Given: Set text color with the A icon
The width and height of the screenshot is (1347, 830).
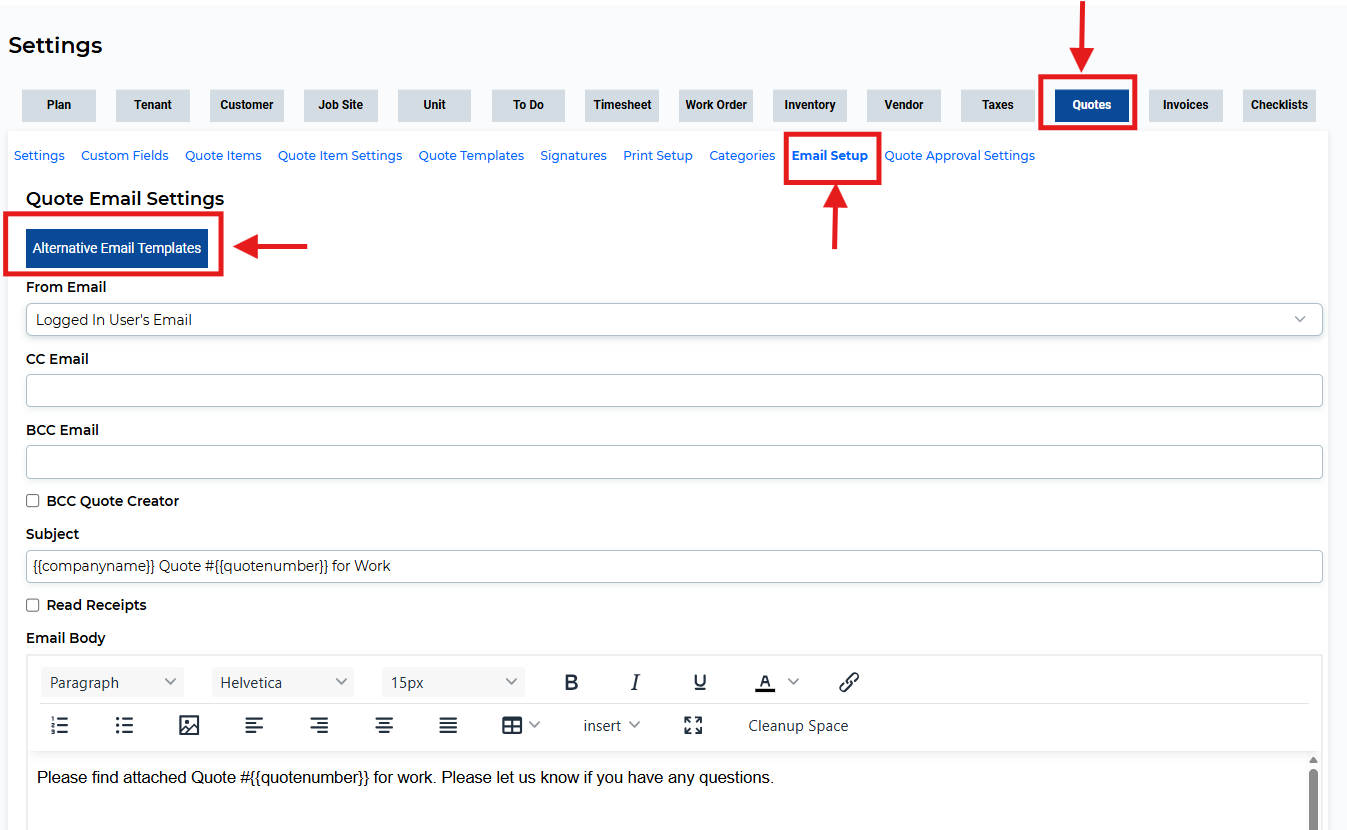Looking at the screenshot, I should [x=765, y=683].
